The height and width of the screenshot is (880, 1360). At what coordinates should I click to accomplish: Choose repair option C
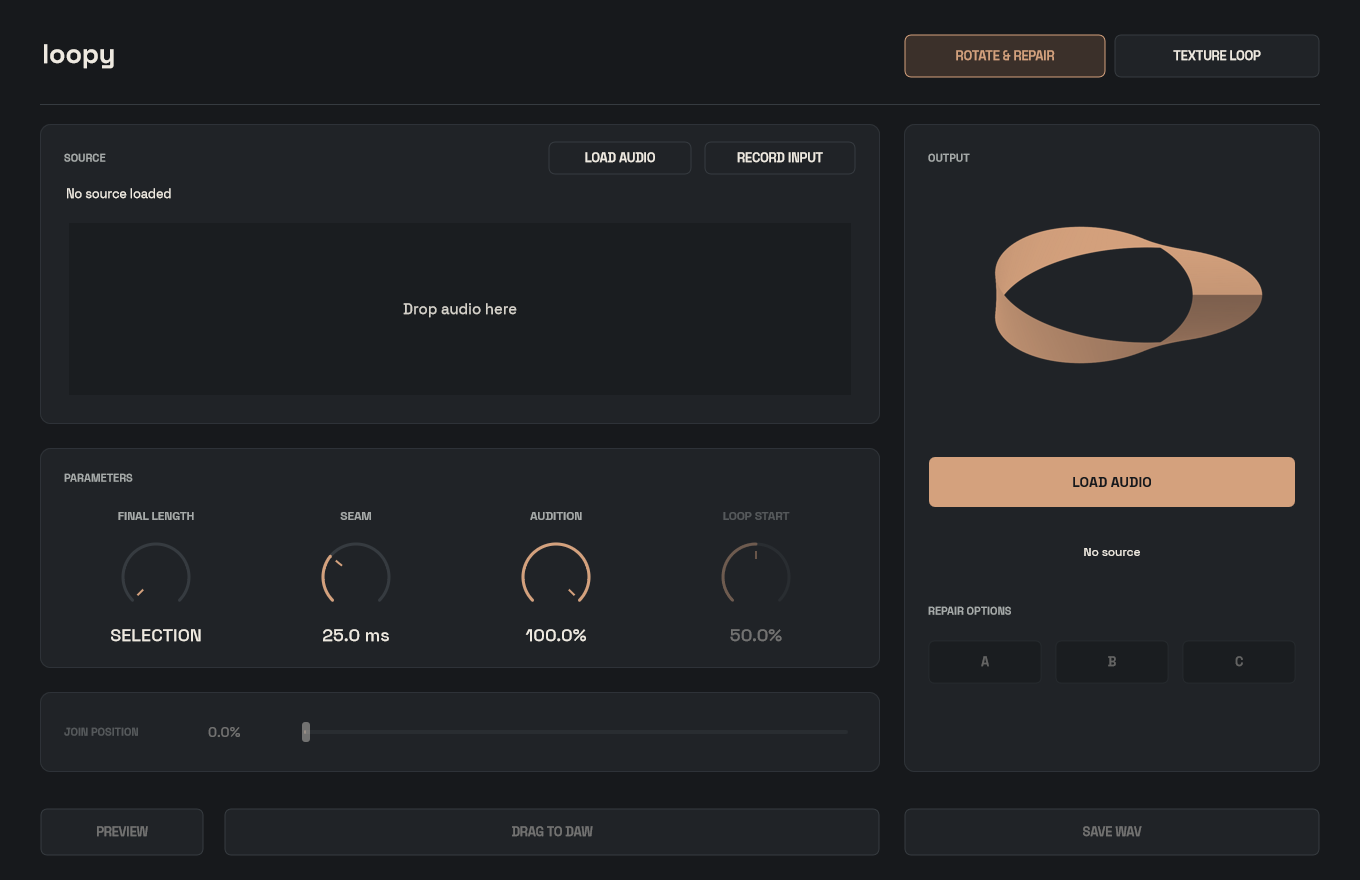[1239, 662]
